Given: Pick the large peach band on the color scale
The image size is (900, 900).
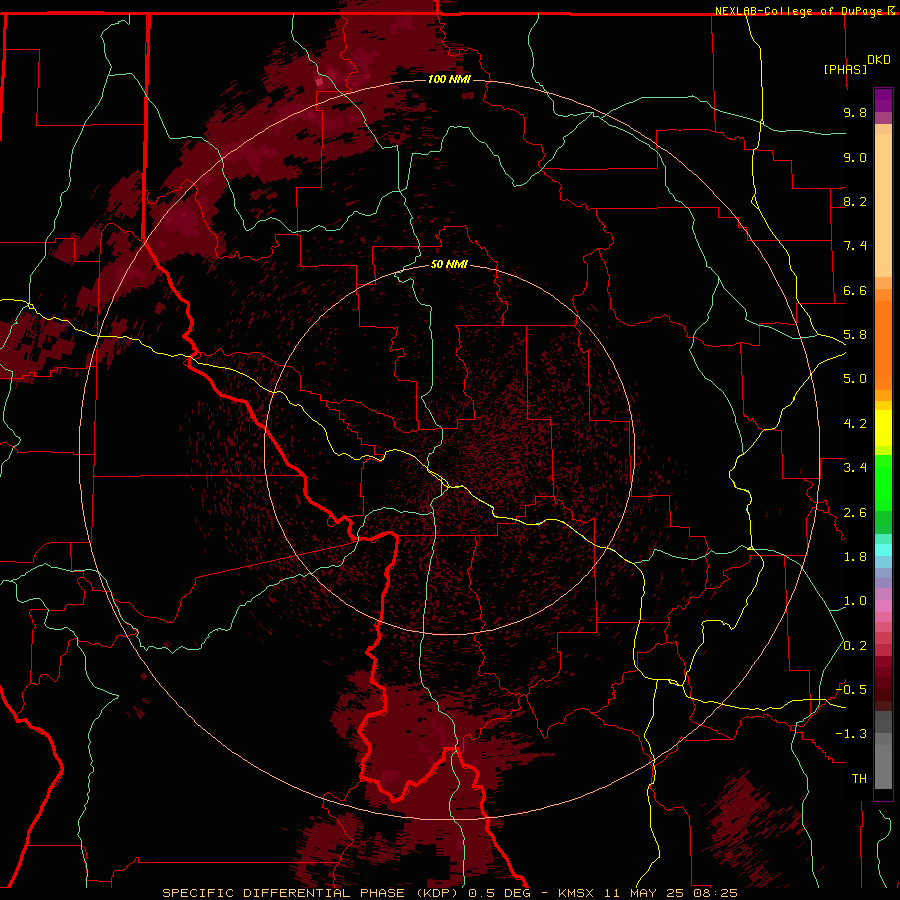Looking at the screenshot, I should pyautogui.click(x=883, y=205).
